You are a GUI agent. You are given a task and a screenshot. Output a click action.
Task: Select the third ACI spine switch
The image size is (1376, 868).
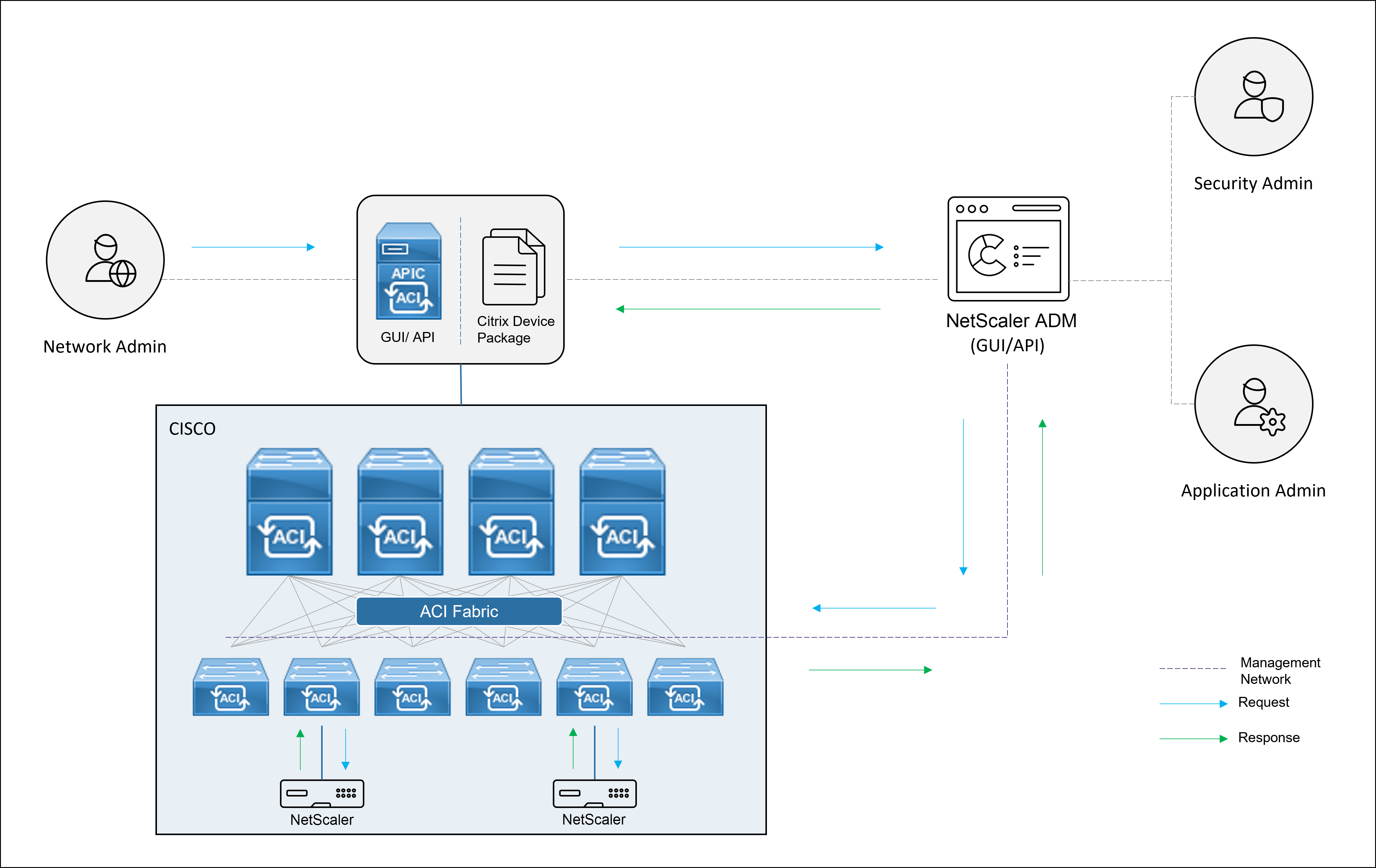511,512
